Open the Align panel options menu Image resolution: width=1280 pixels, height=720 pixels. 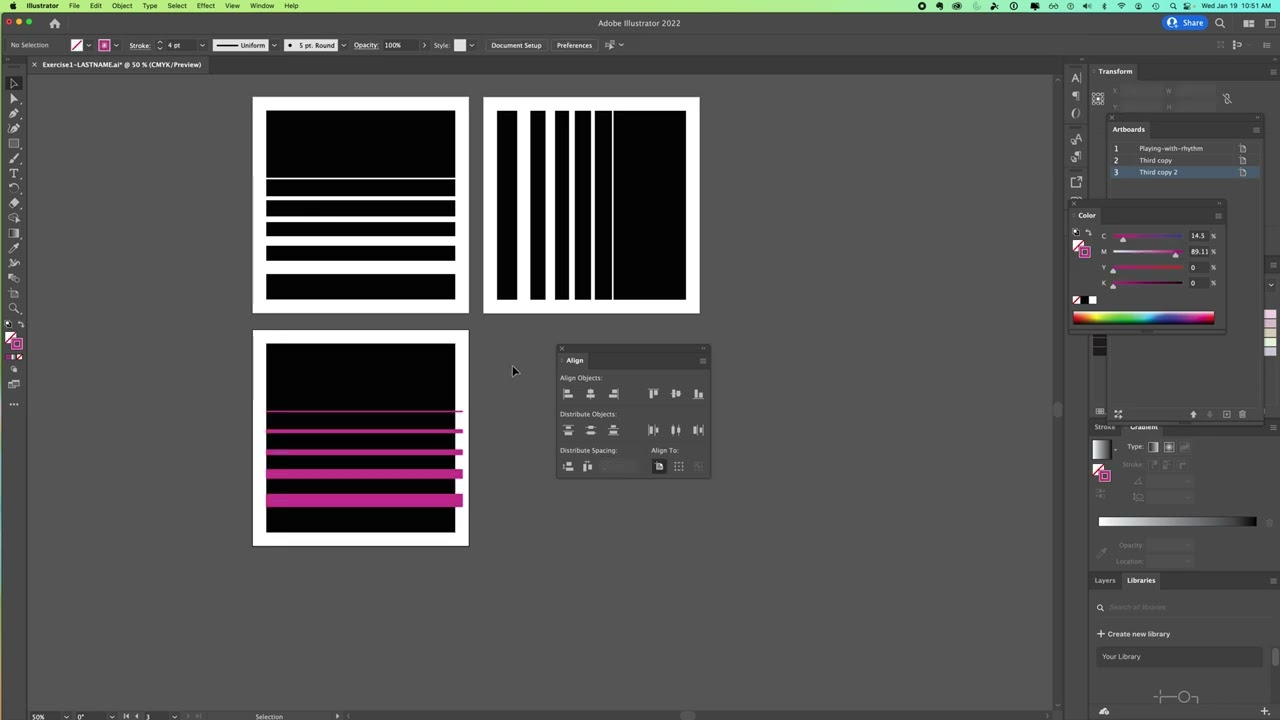pos(703,360)
